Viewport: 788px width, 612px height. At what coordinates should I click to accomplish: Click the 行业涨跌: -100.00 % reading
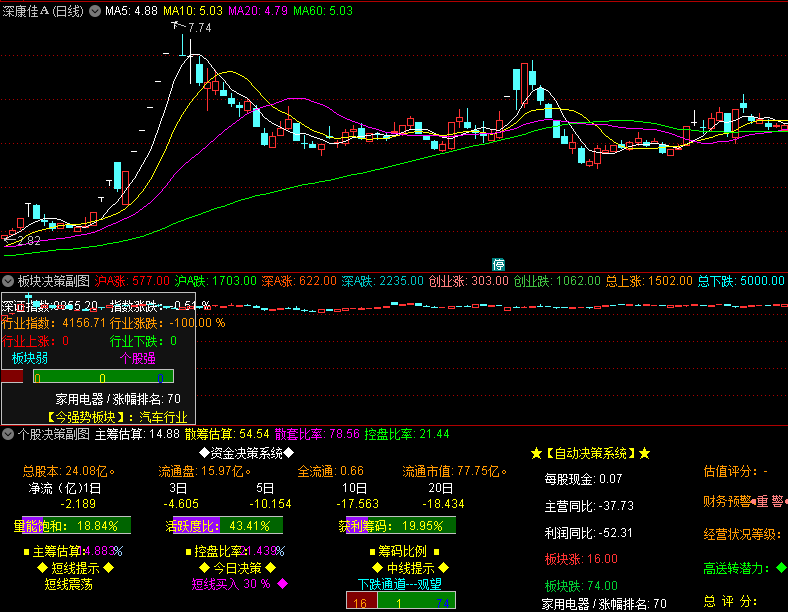[167, 323]
